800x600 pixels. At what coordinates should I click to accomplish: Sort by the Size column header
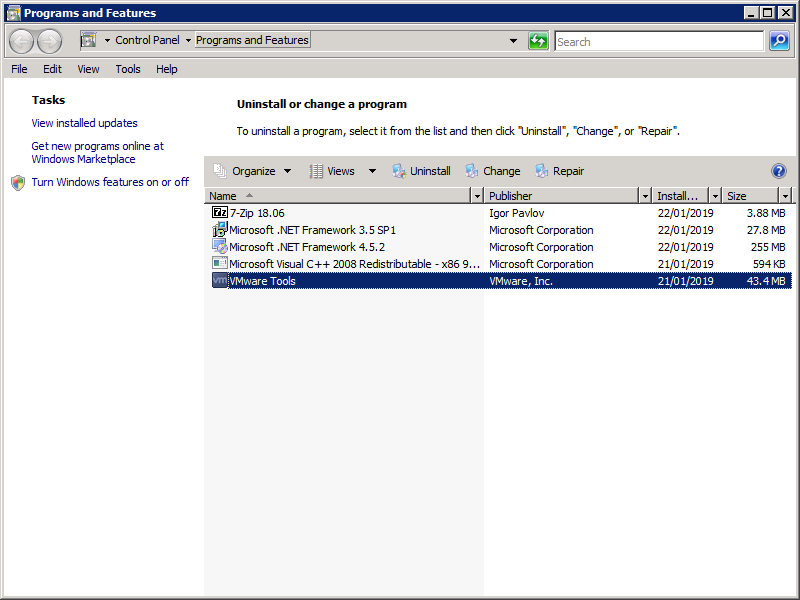(x=751, y=195)
